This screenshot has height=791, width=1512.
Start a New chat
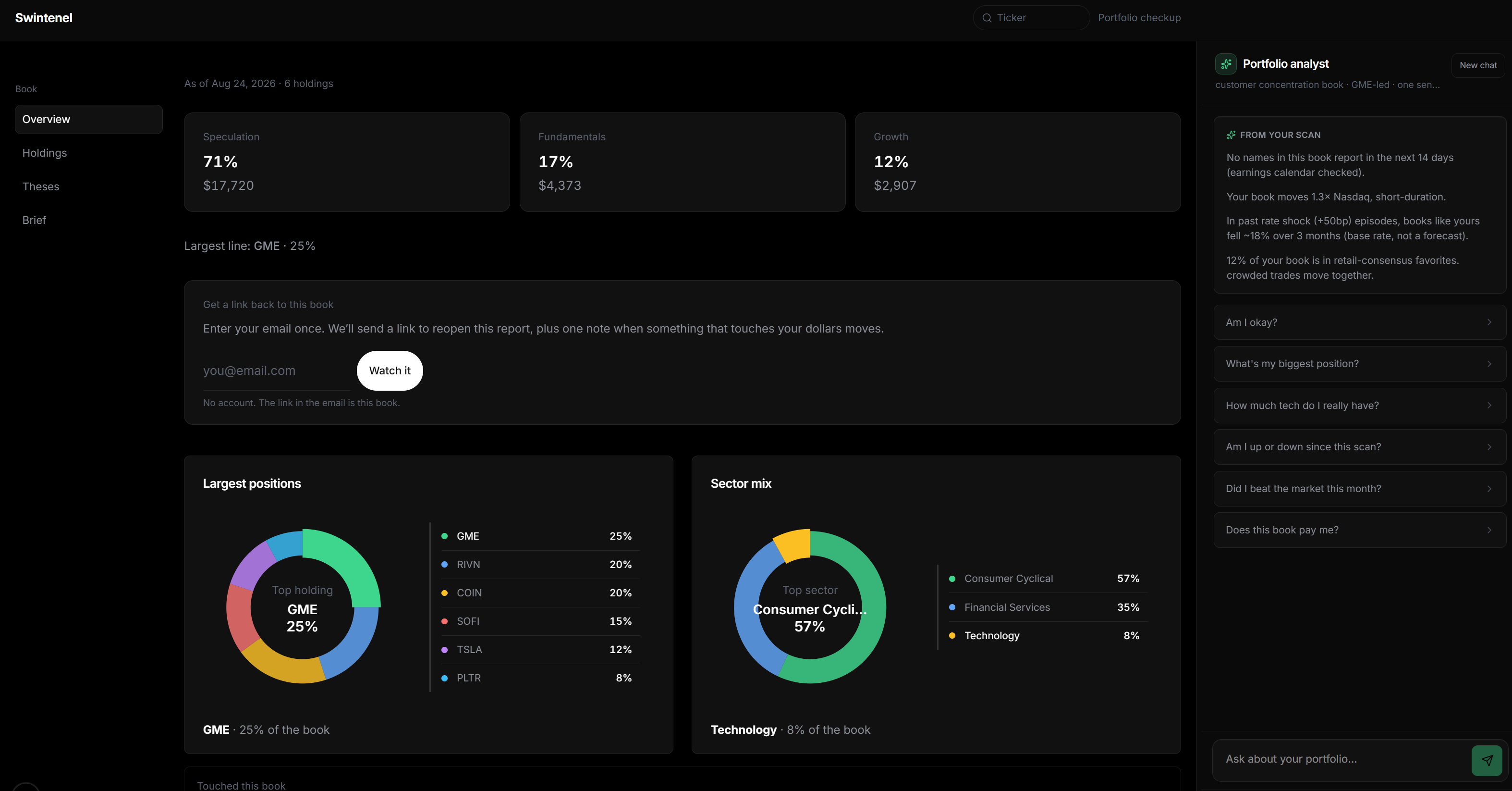(x=1478, y=65)
